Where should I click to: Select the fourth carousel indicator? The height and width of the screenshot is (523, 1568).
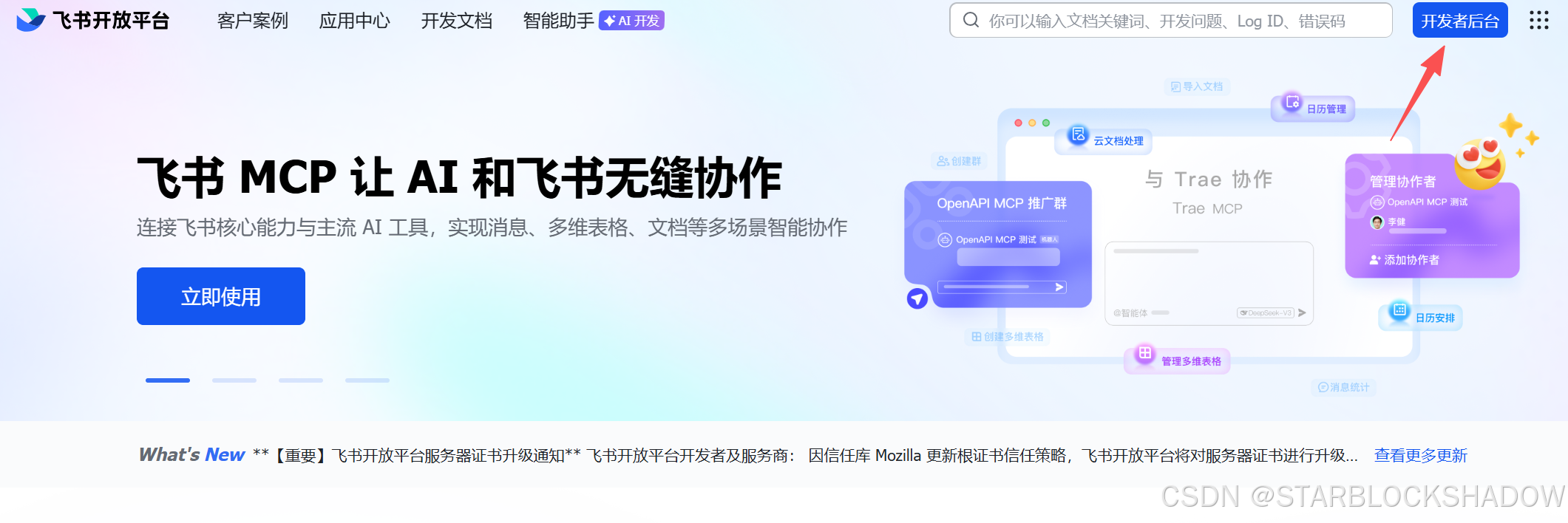pos(367,380)
